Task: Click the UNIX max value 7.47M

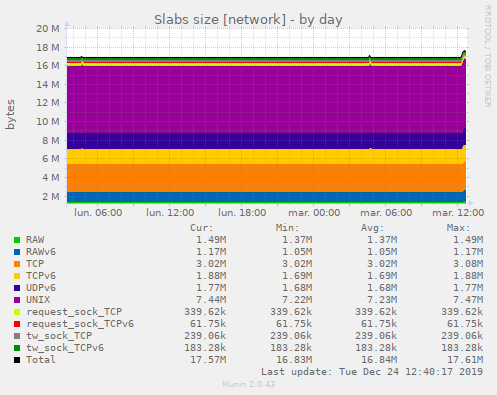Action: (468, 300)
